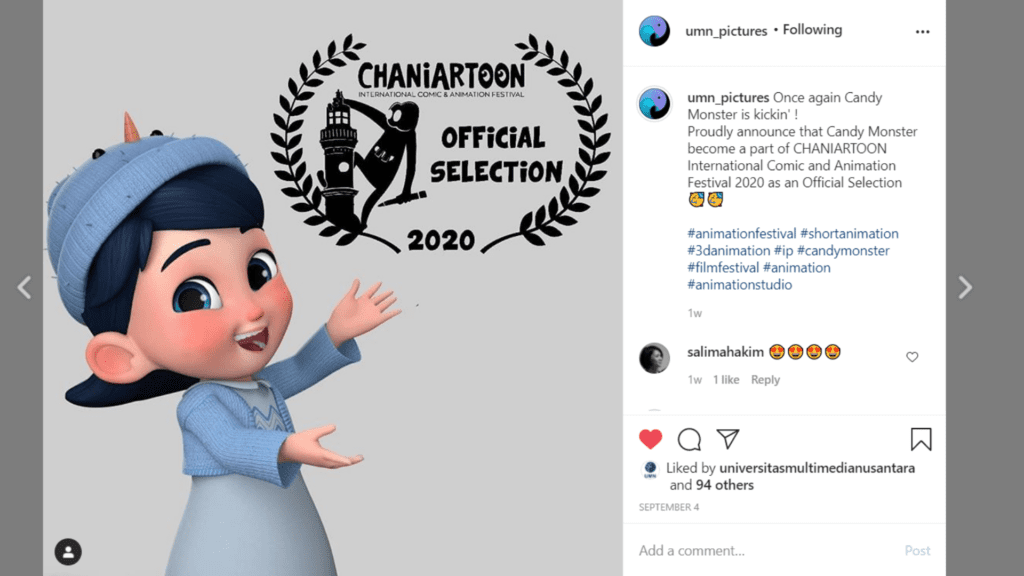Viewport: 1024px width, 576px height.
Task: View the 94 others who liked
Action: point(724,485)
